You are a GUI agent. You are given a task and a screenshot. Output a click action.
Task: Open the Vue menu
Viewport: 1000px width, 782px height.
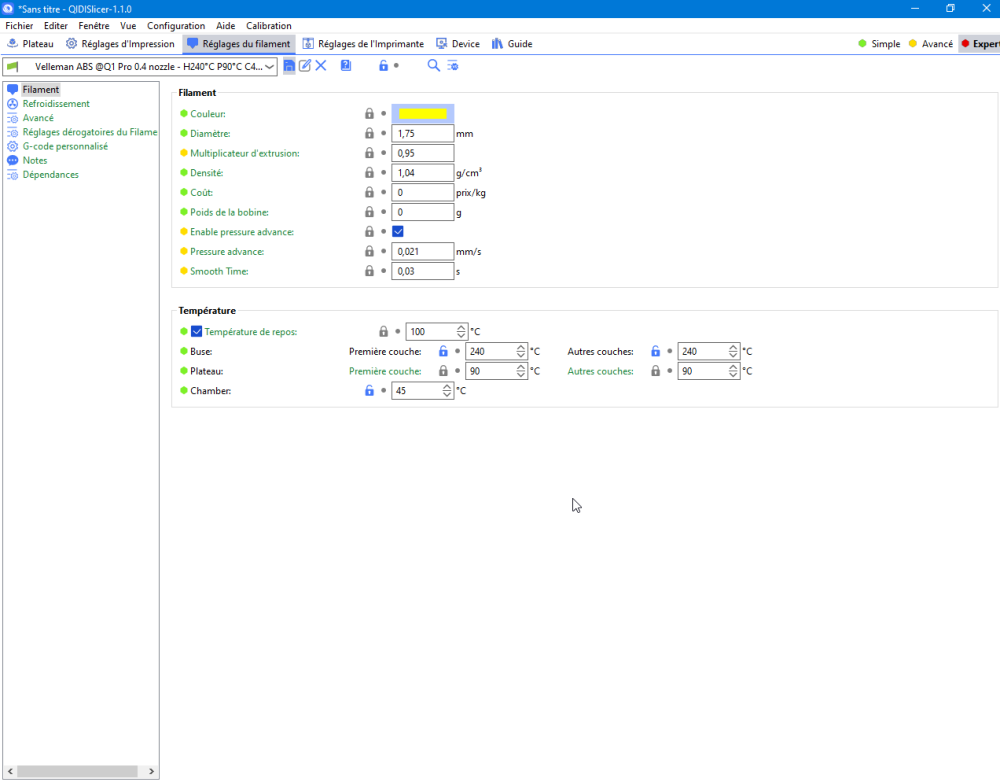point(128,26)
